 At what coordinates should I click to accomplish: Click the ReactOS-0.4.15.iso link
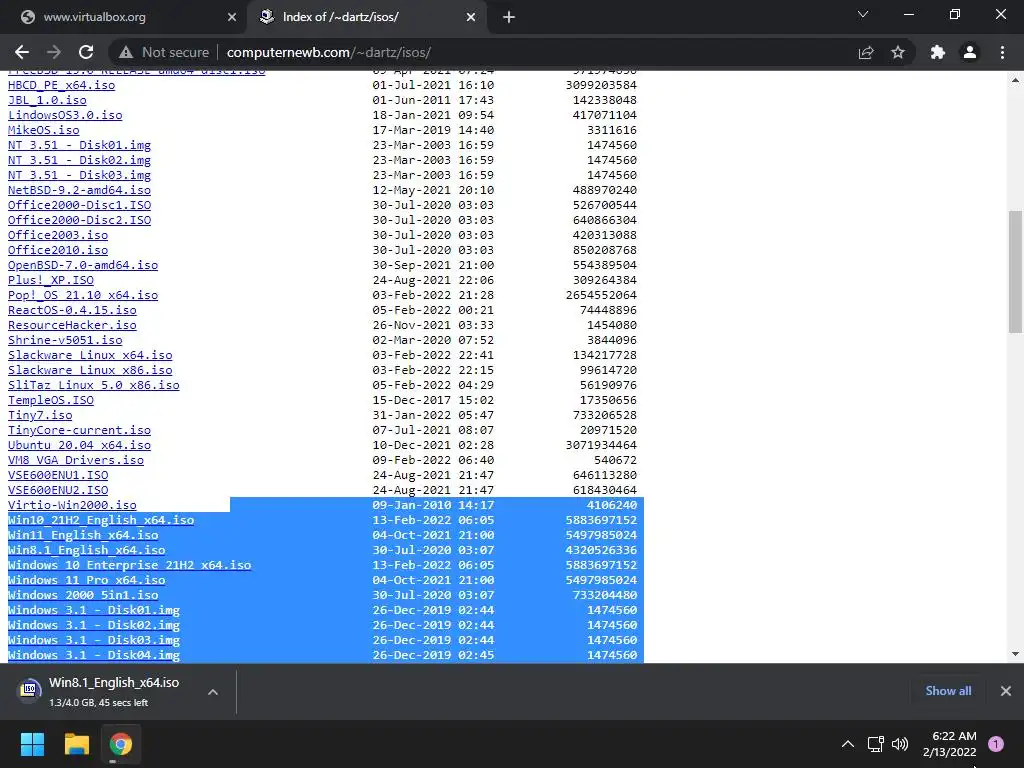(72, 310)
